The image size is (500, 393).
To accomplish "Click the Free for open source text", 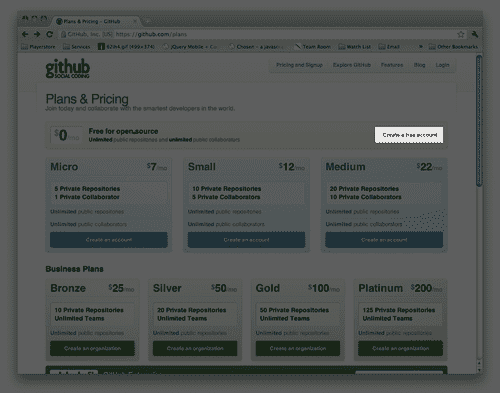I will pyautogui.click(x=123, y=131).
